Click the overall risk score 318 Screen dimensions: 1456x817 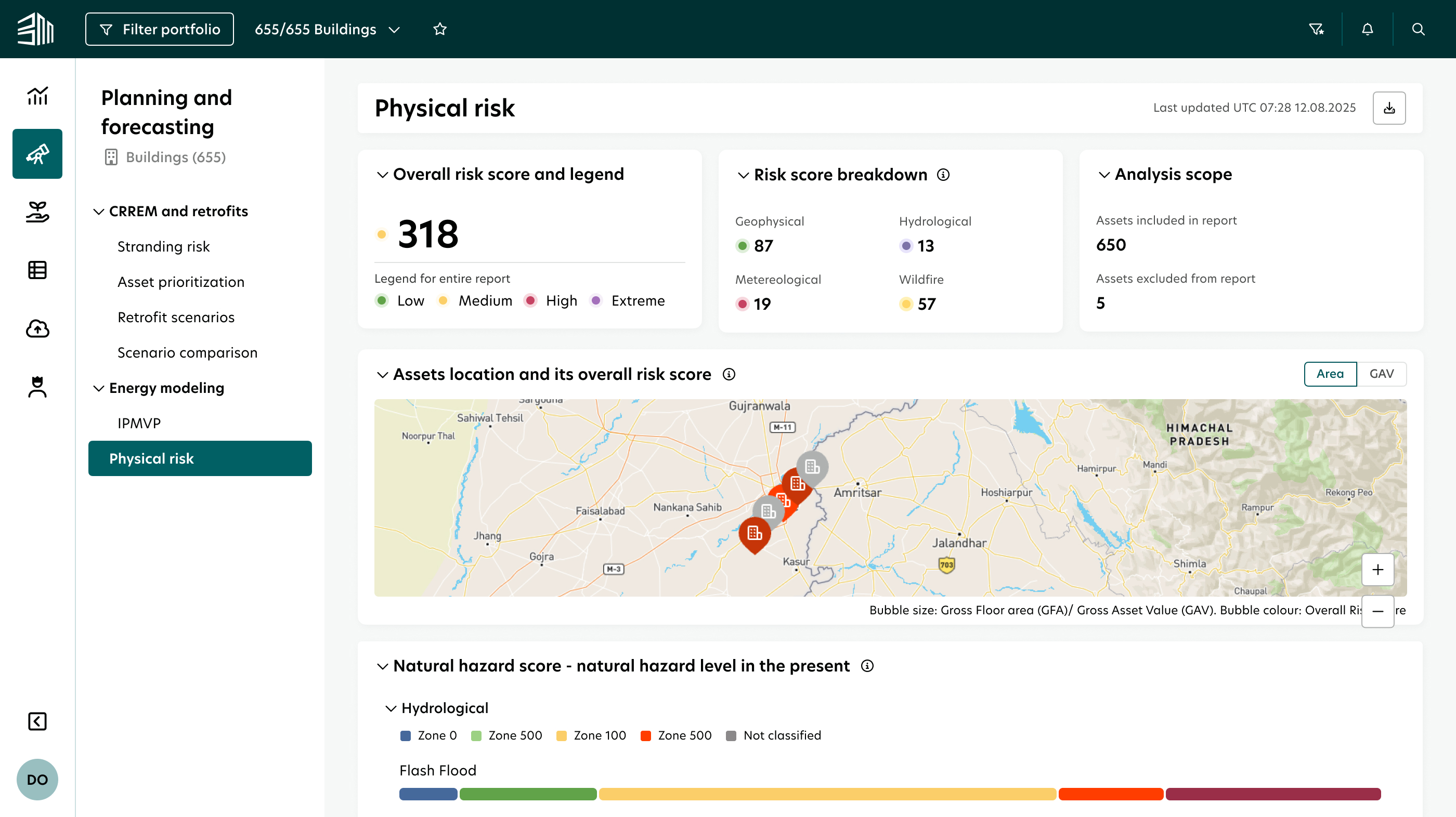pyautogui.click(x=428, y=234)
